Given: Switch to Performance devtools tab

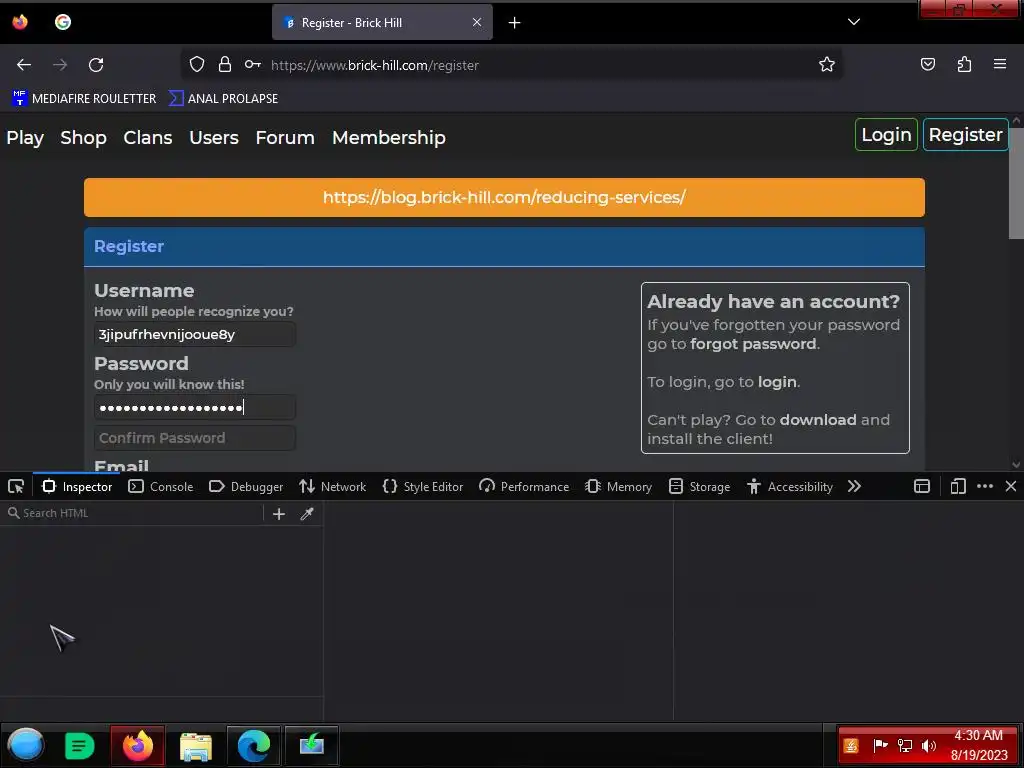Looking at the screenshot, I should [524, 487].
